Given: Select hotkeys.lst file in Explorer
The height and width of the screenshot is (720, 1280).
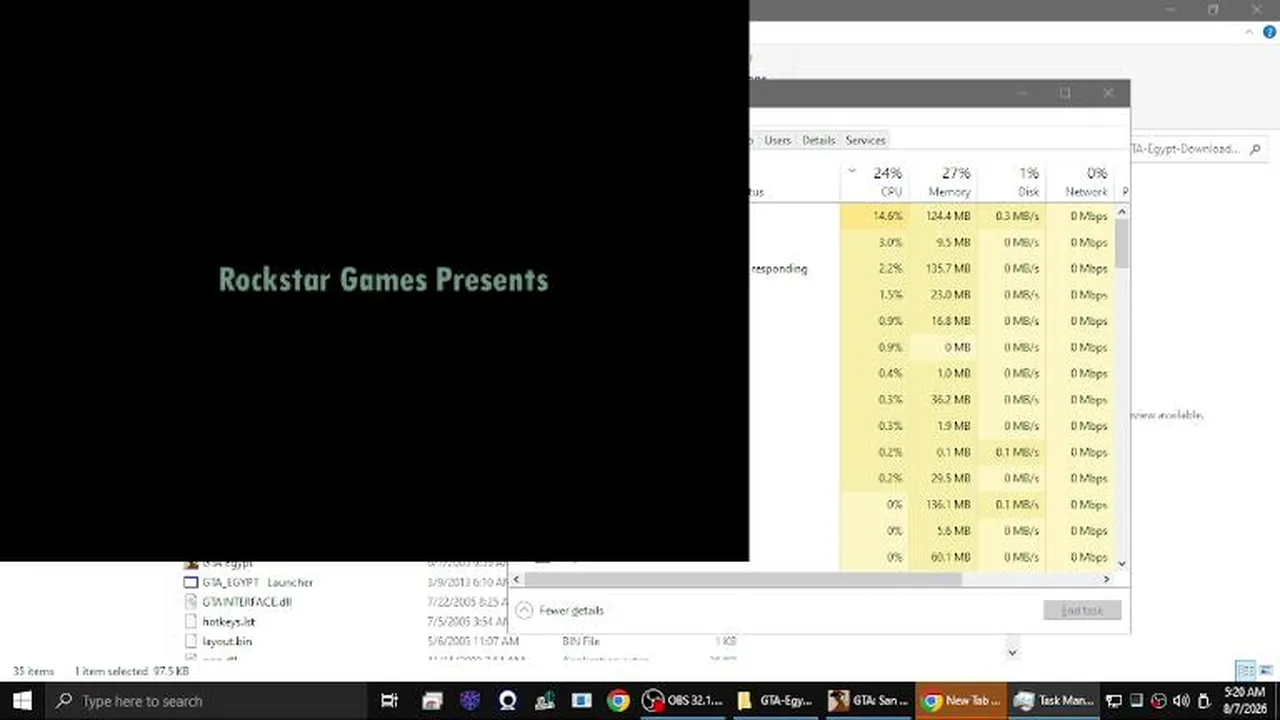Looking at the screenshot, I should 228,621.
